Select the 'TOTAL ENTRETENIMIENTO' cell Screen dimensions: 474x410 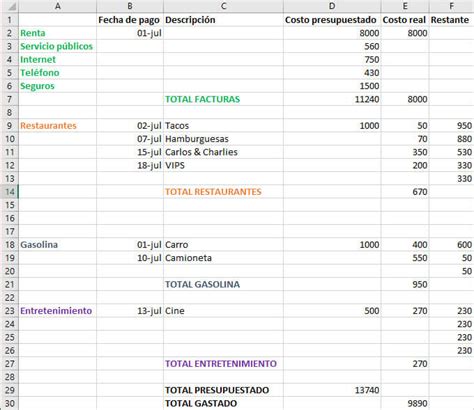(x=223, y=364)
